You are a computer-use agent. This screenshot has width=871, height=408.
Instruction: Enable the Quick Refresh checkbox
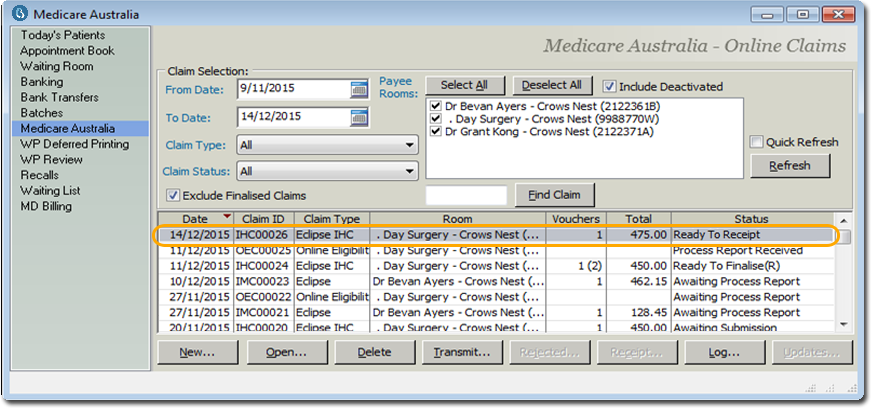pyautogui.click(x=757, y=142)
